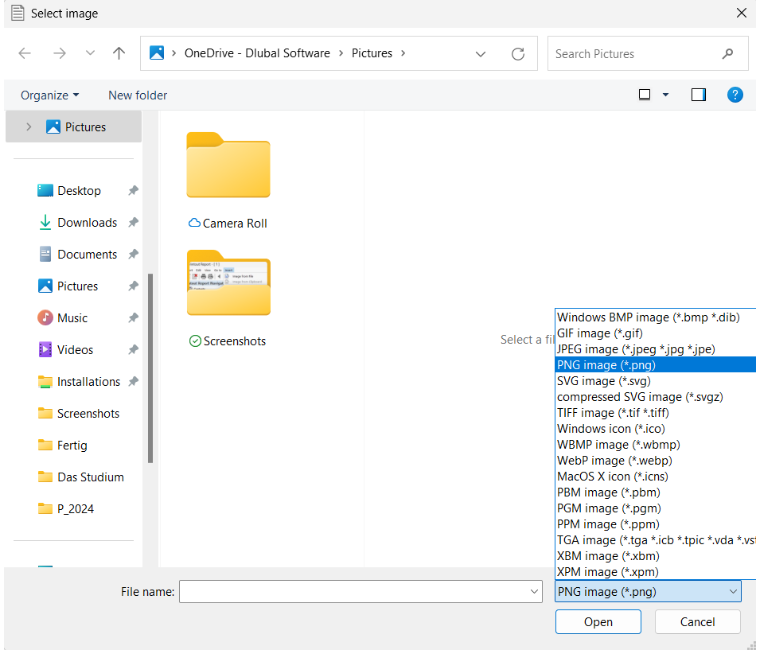Choose XBM image (*.xbm) filter

(655, 556)
